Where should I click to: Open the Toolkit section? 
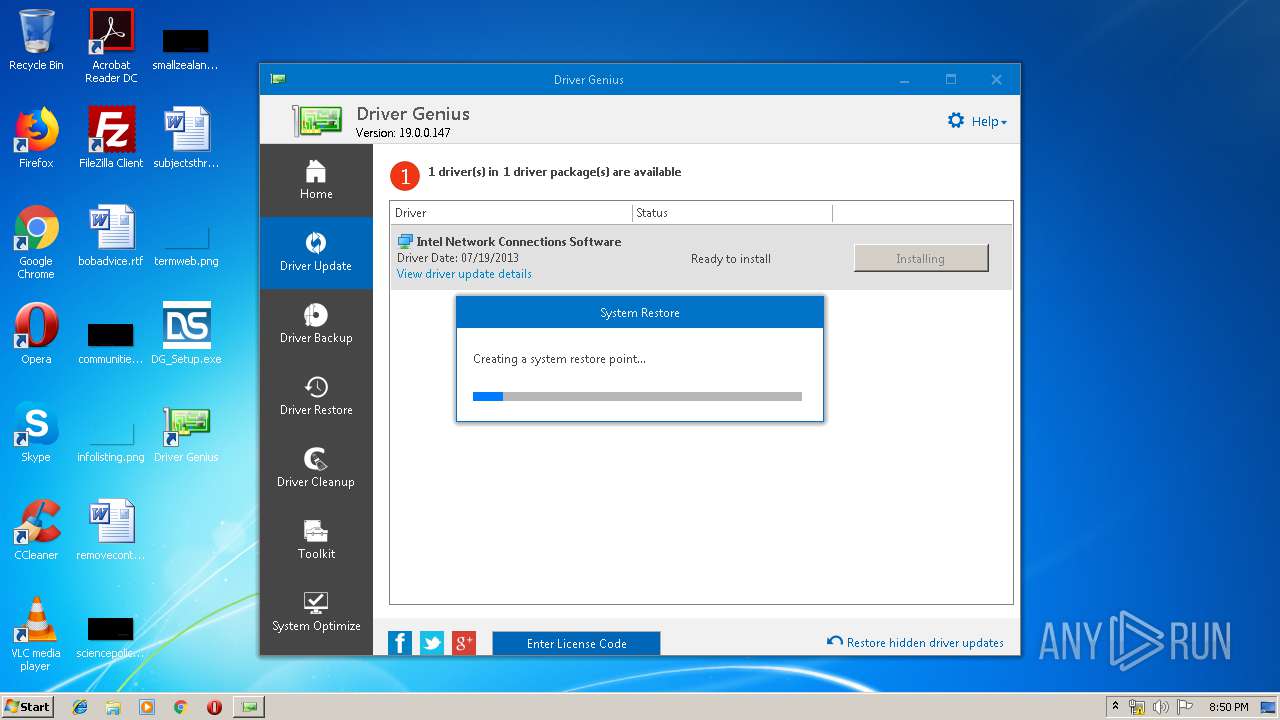(x=316, y=541)
